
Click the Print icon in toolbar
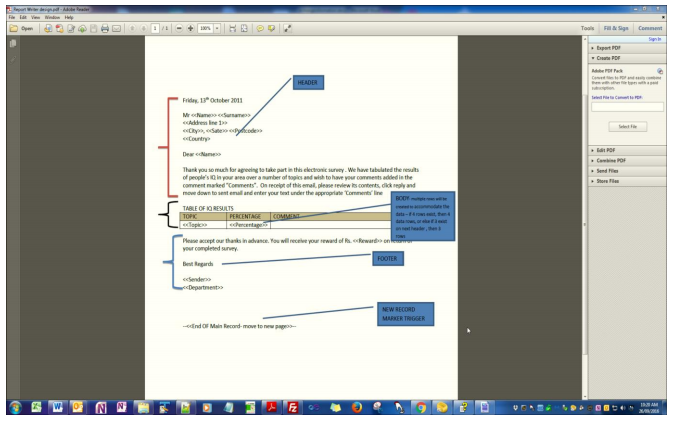[x=103, y=29]
